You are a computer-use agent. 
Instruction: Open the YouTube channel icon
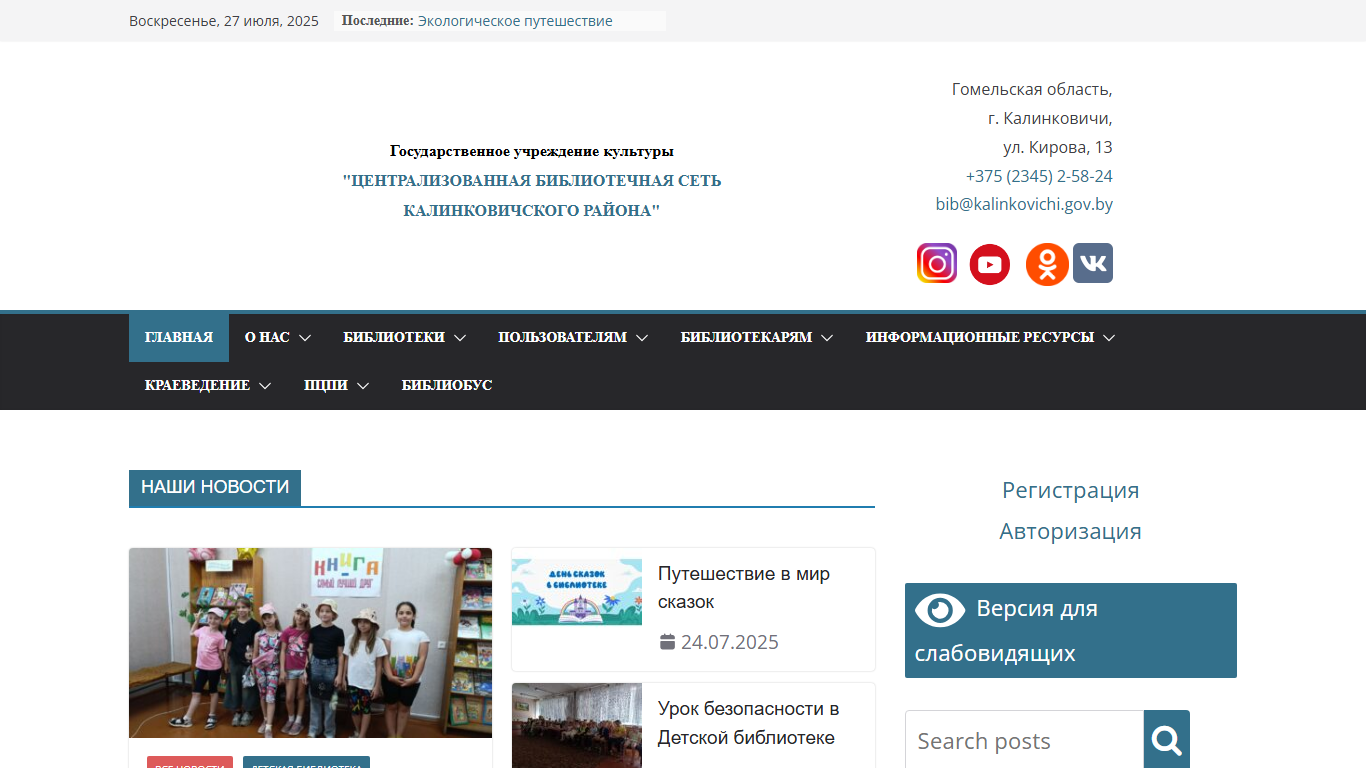point(990,264)
